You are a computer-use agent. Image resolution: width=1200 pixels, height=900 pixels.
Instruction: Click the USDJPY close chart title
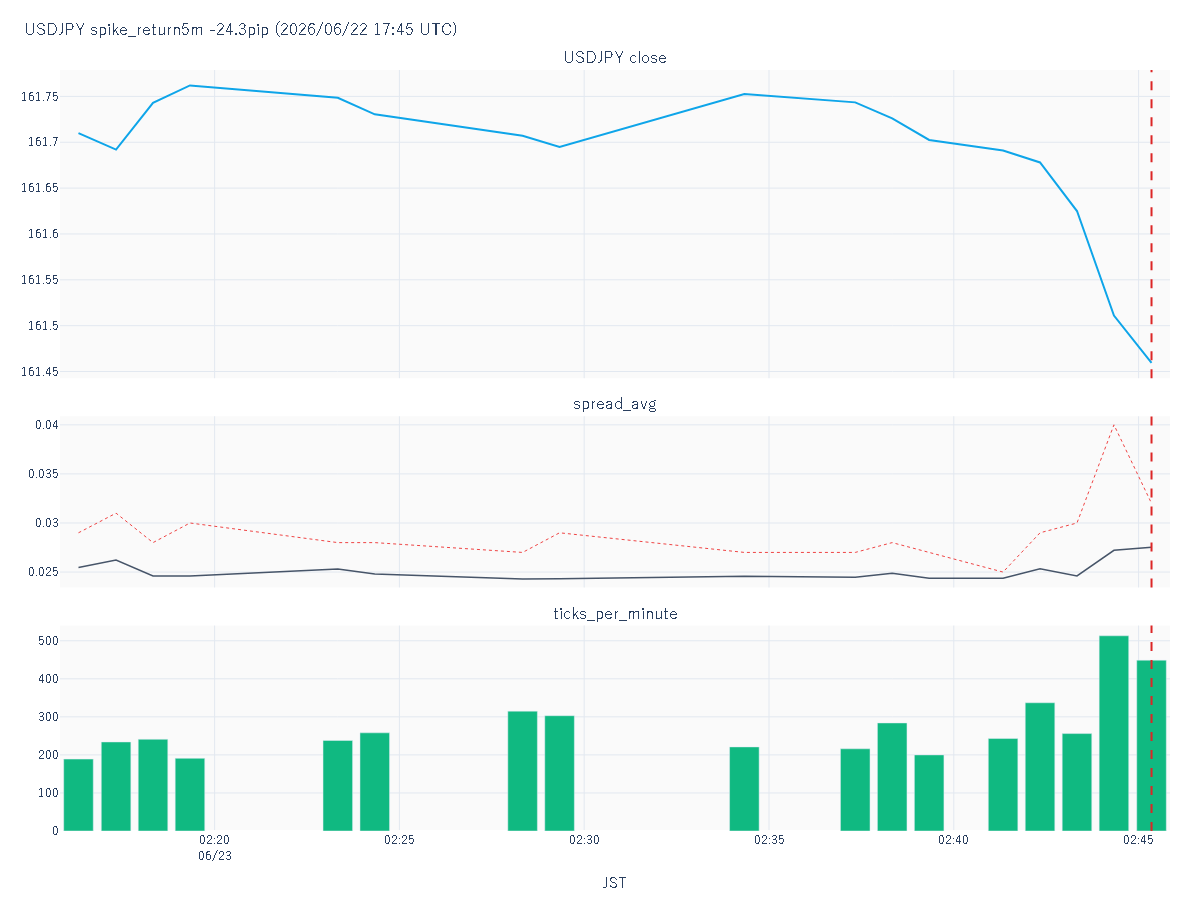click(x=615, y=58)
